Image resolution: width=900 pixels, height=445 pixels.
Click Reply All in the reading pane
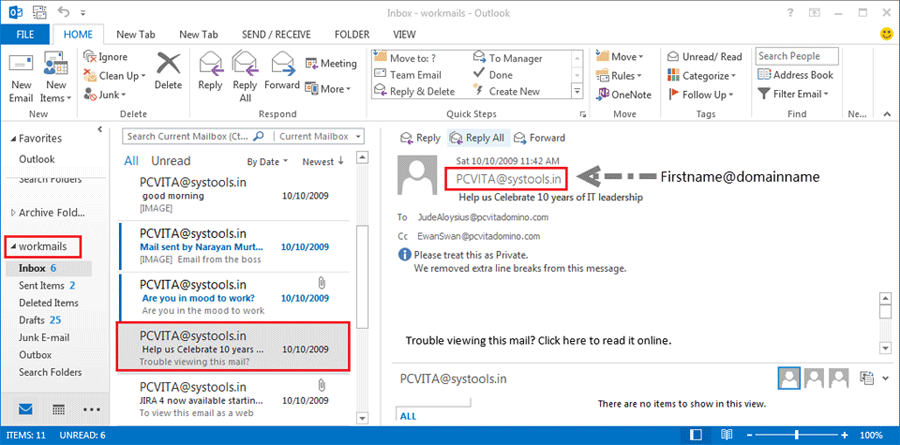tap(477, 138)
